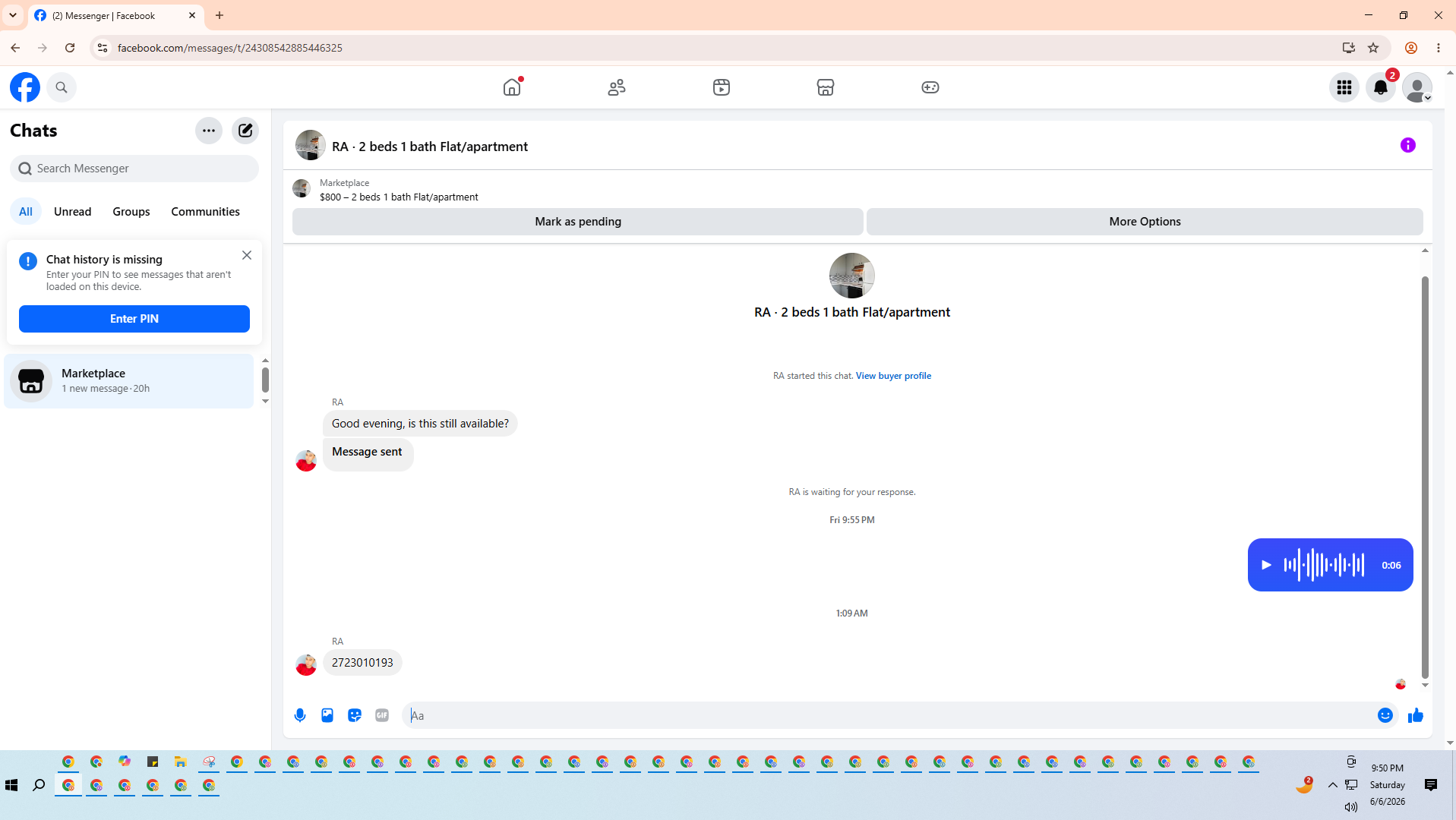Click the Search Messenger field

click(x=134, y=169)
